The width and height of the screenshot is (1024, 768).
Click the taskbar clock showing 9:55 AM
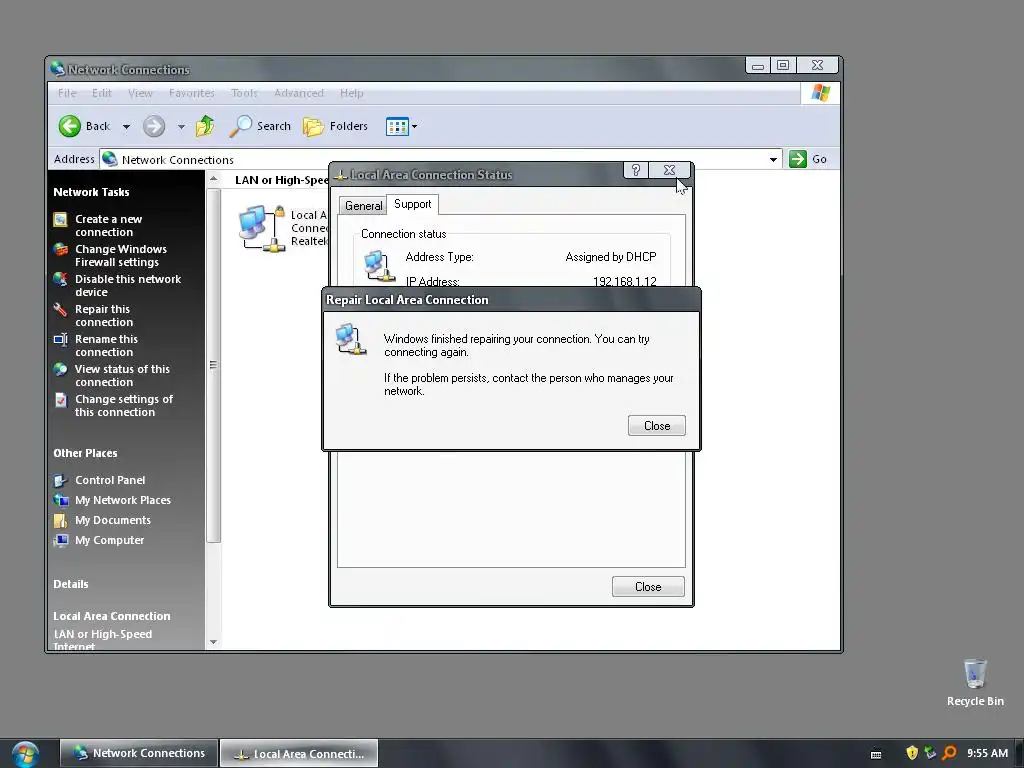point(987,753)
